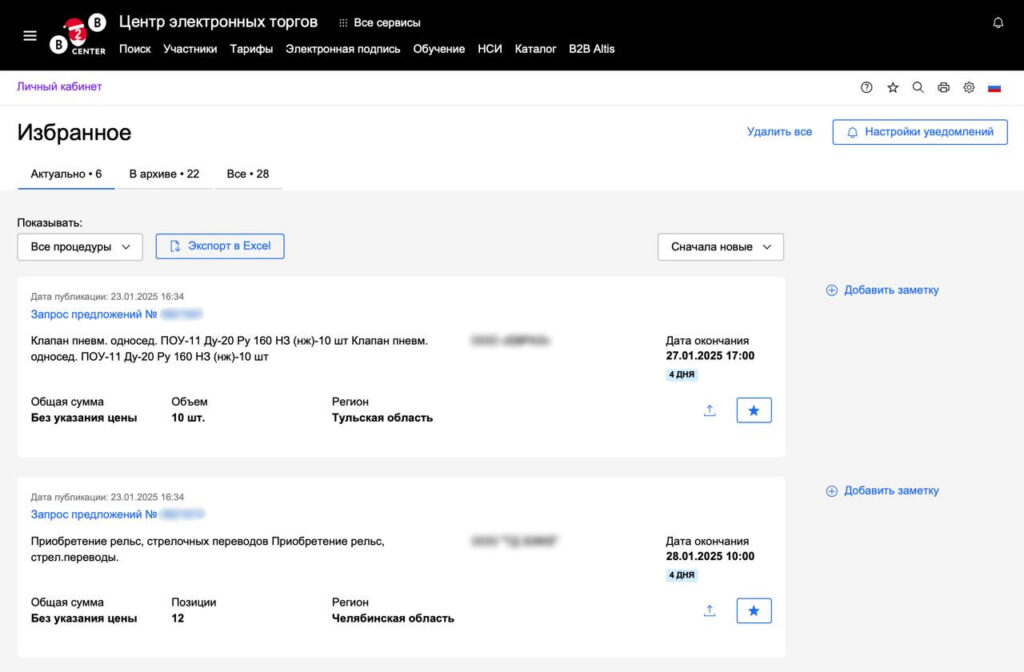This screenshot has width=1024, height=672.
Task: Share the Tula region valve procurement
Action: (x=710, y=410)
